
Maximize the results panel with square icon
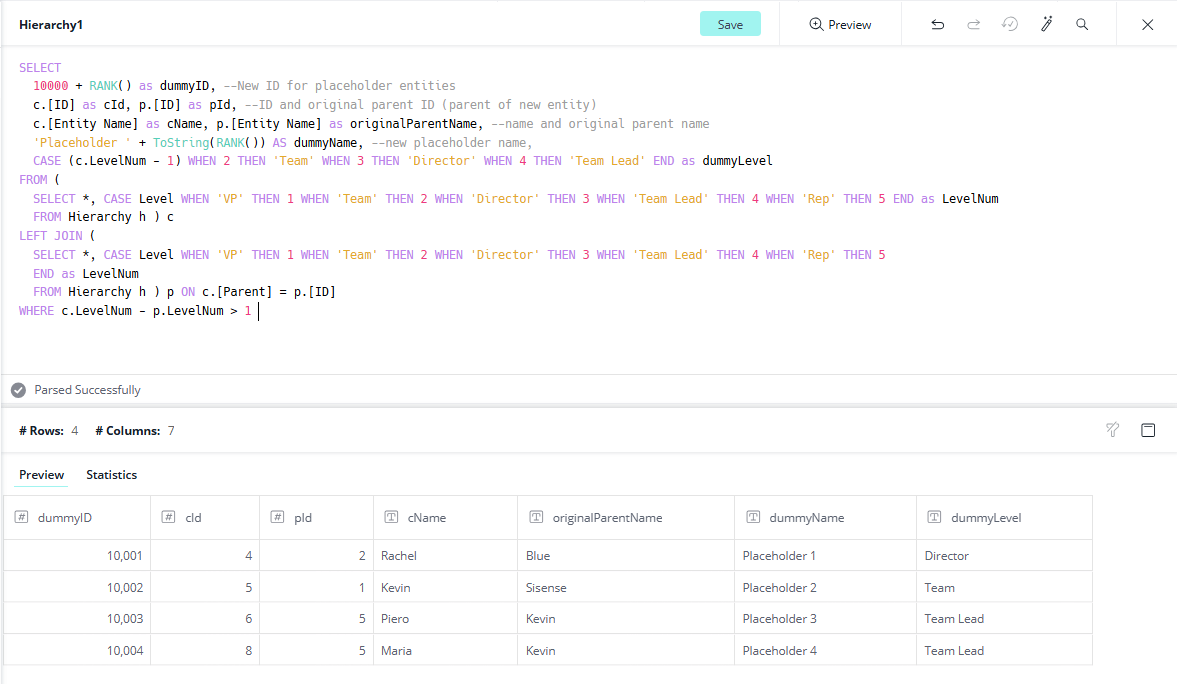[1148, 430]
